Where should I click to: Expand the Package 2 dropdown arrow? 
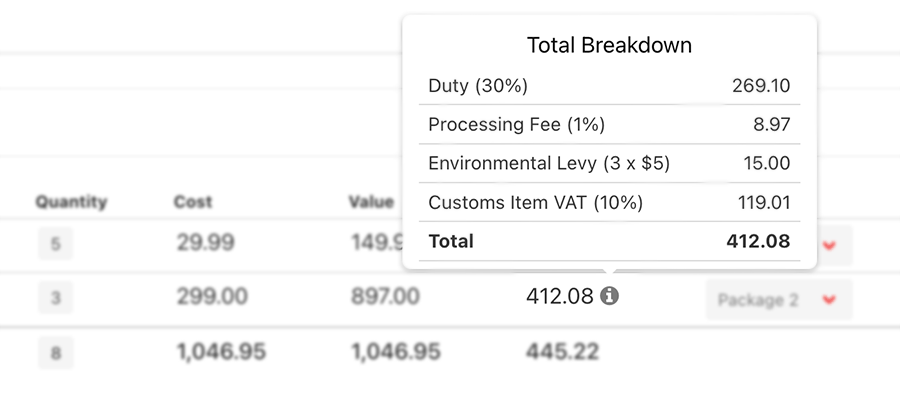(x=829, y=299)
